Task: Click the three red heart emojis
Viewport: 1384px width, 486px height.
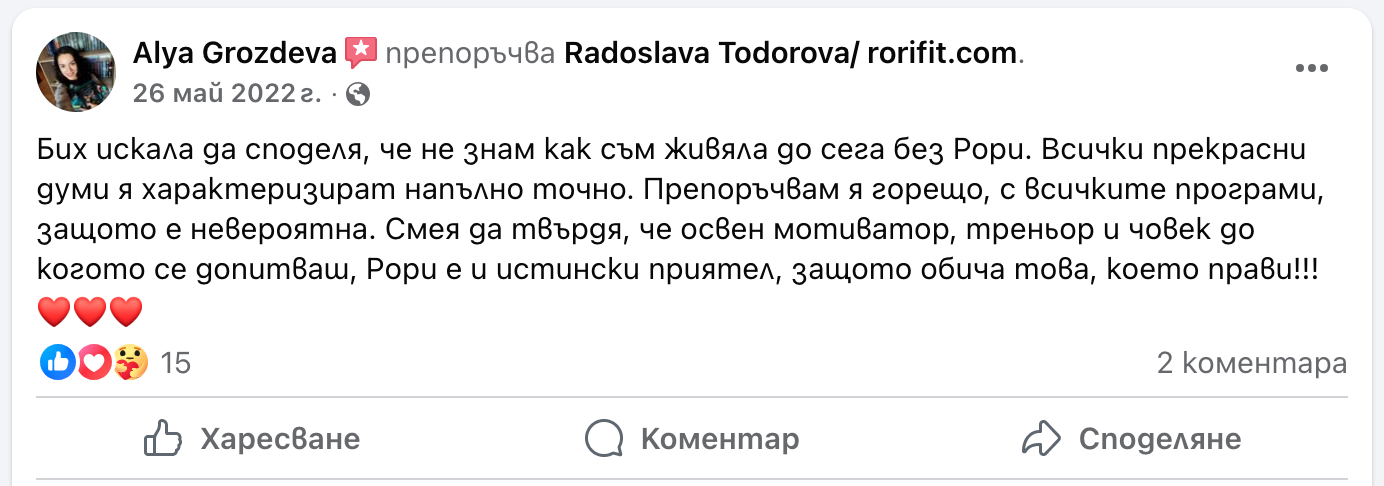Action: (90, 313)
